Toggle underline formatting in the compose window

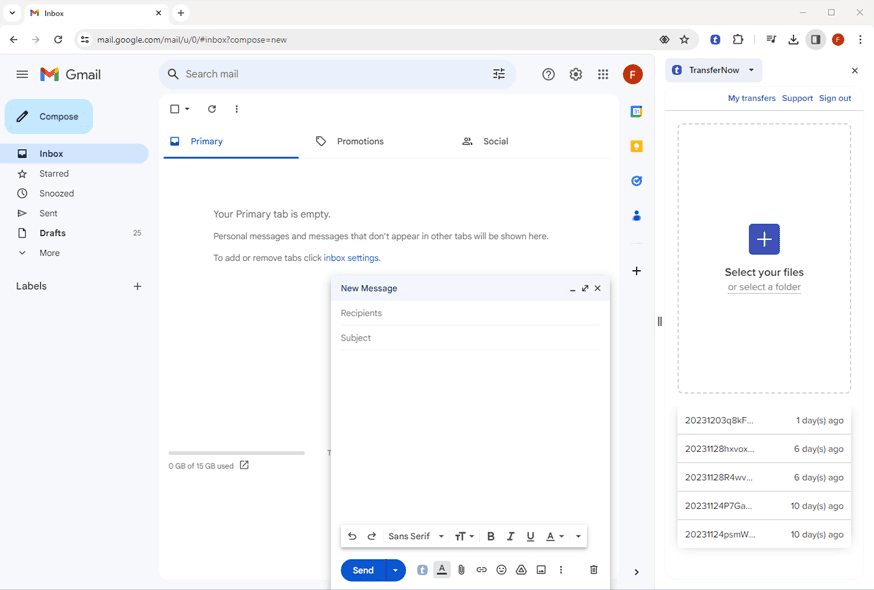point(530,536)
